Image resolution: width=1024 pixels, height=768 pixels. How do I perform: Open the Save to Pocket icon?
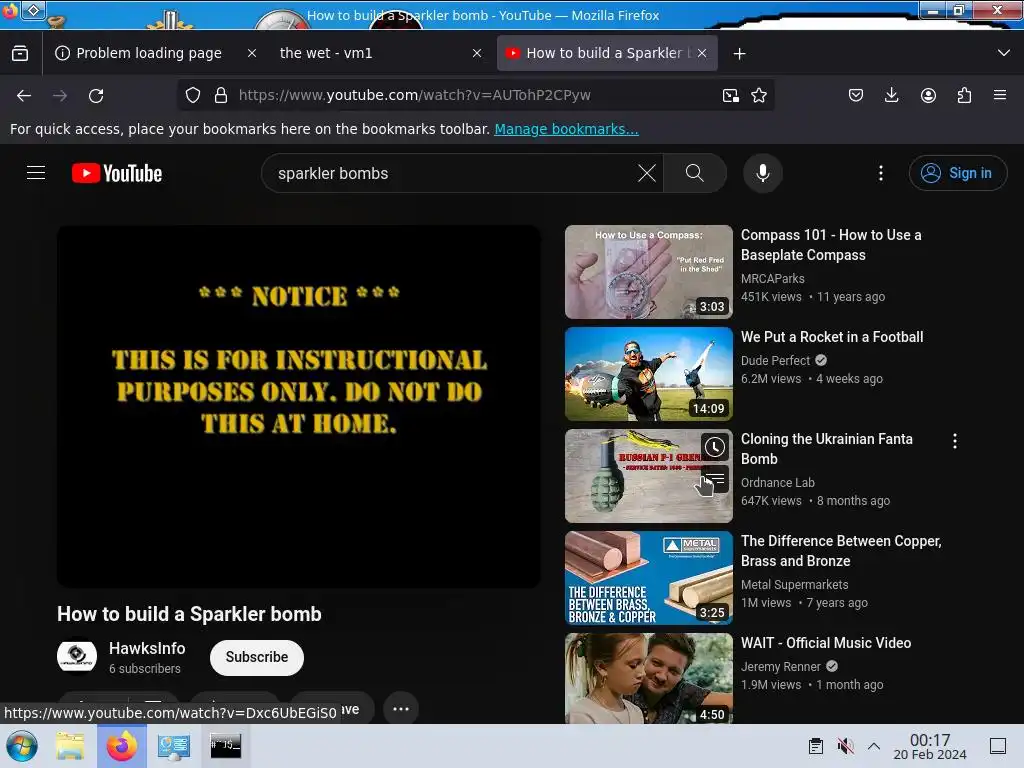click(x=856, y=95)
